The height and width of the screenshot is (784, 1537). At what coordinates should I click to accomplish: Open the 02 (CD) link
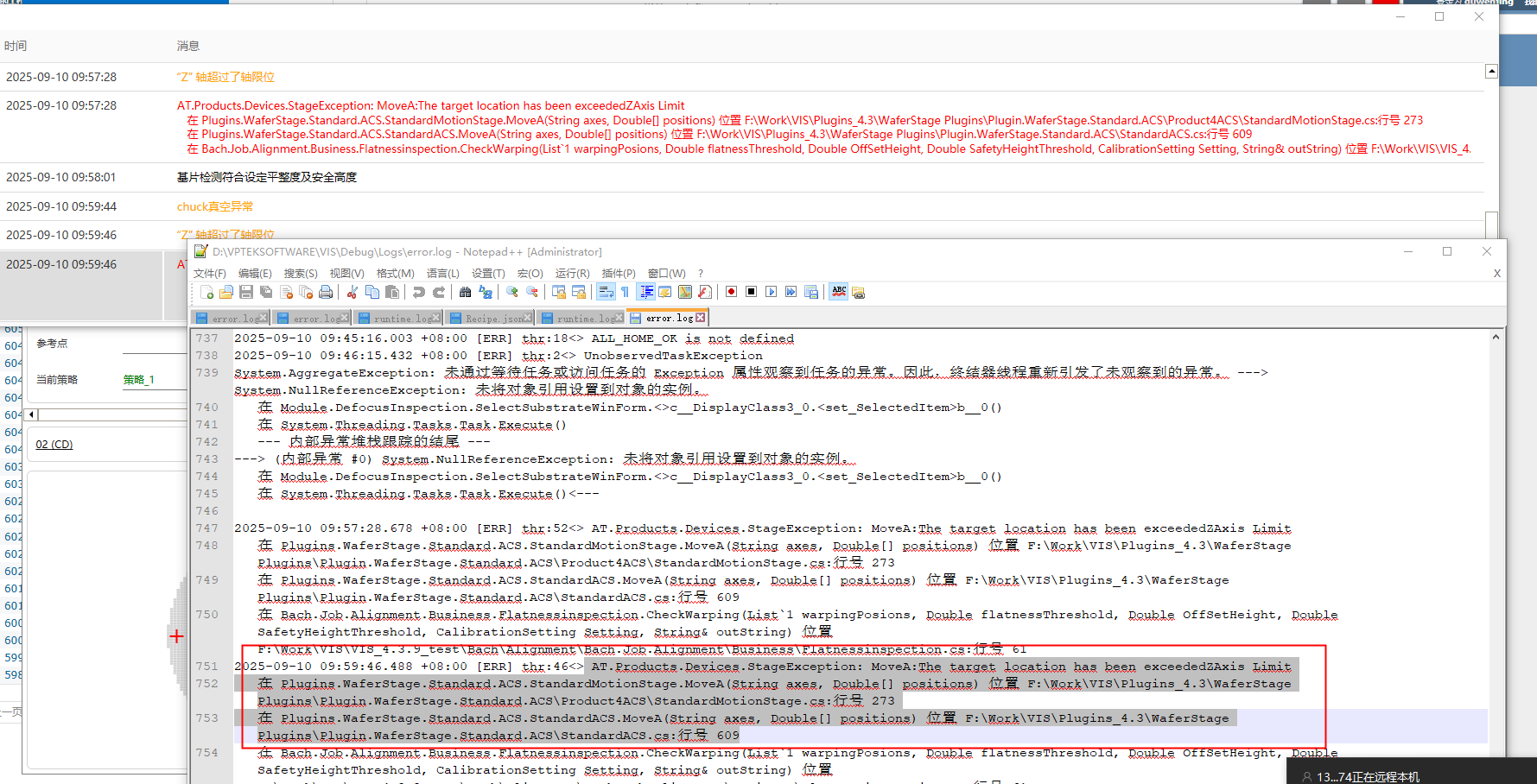54,445
